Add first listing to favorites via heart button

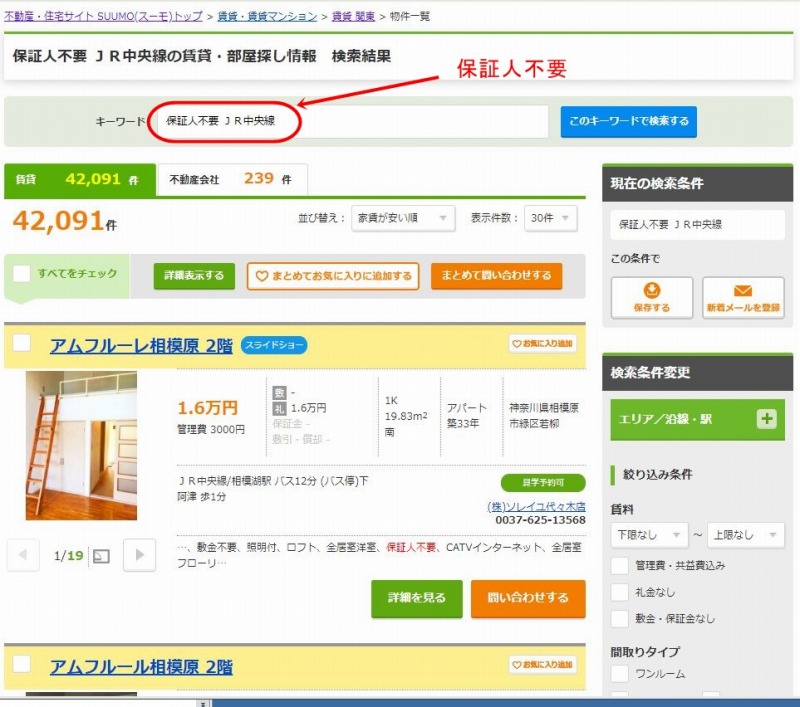pos(543,344)
